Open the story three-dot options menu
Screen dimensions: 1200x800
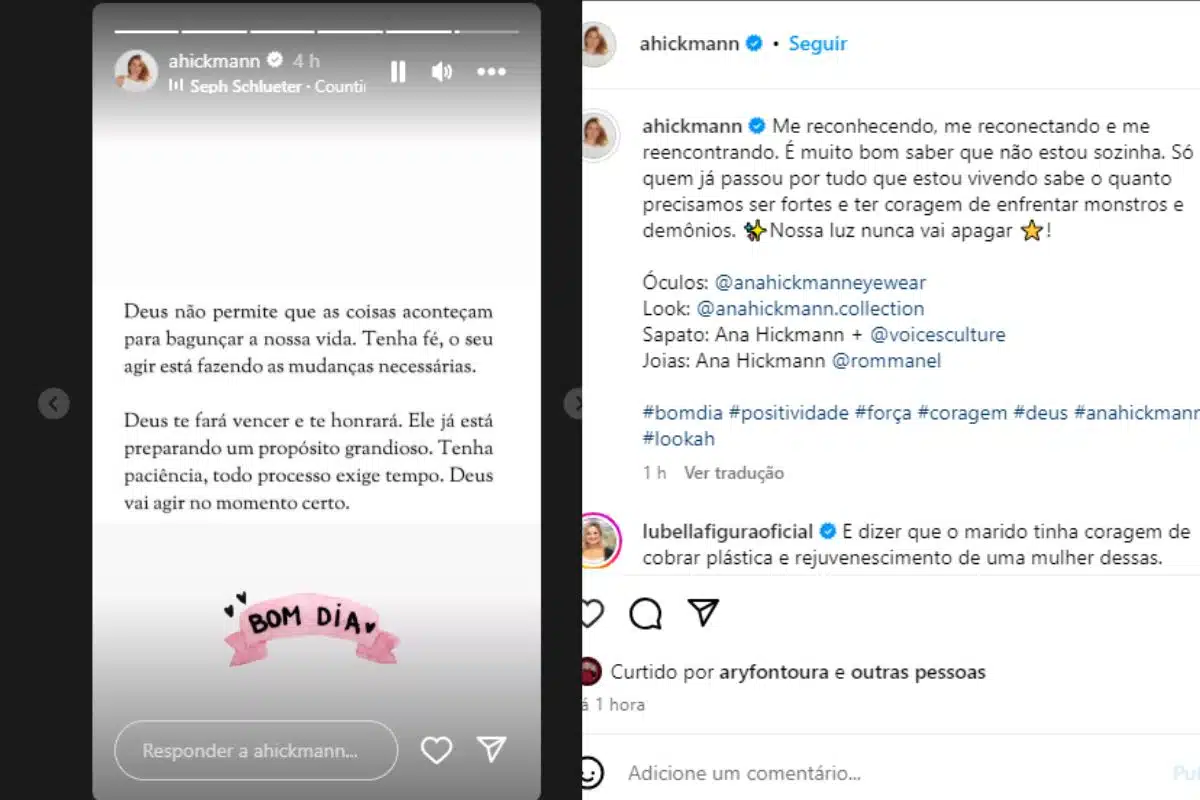(491, 72)
